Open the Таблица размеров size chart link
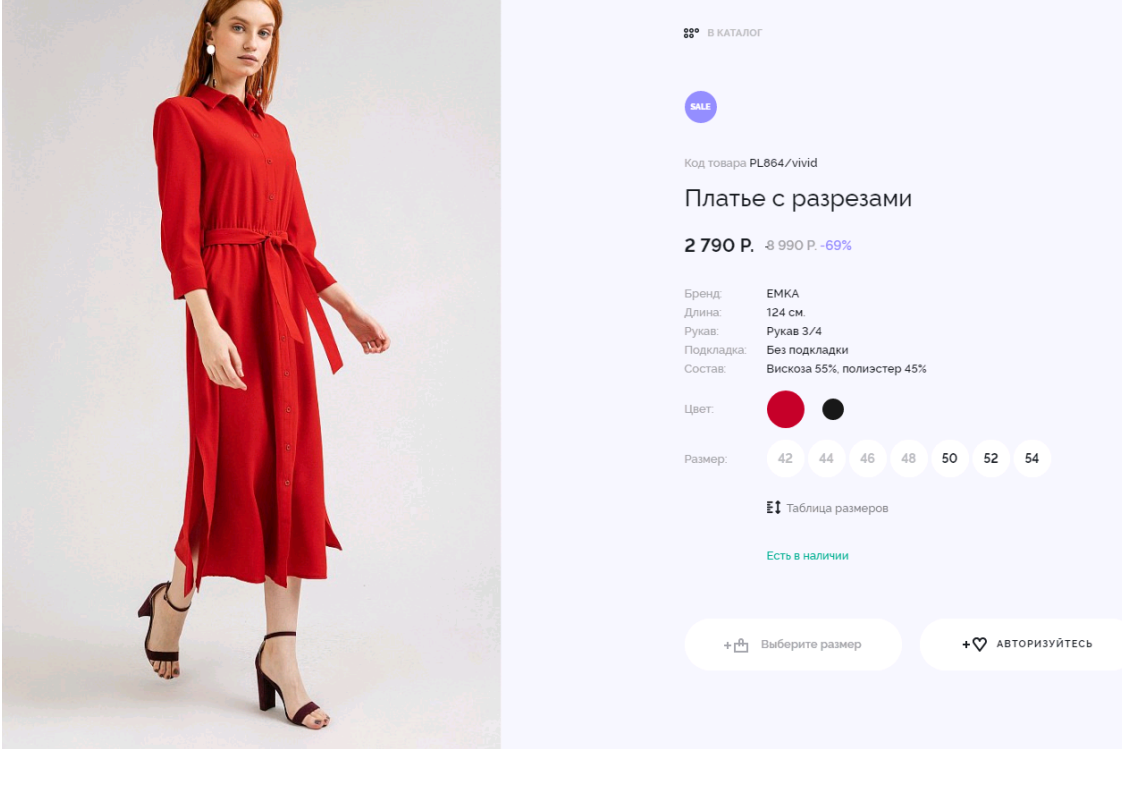 click(837, 508)
